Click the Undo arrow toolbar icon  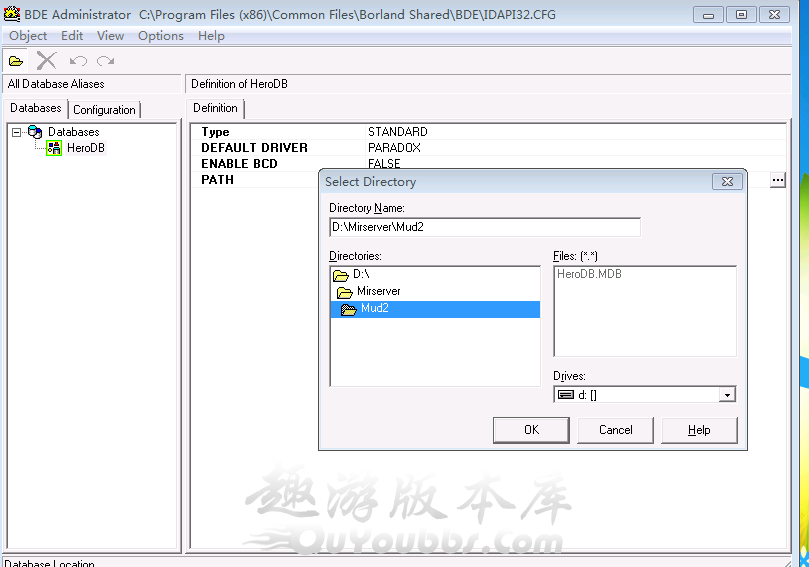pos(78,61)
